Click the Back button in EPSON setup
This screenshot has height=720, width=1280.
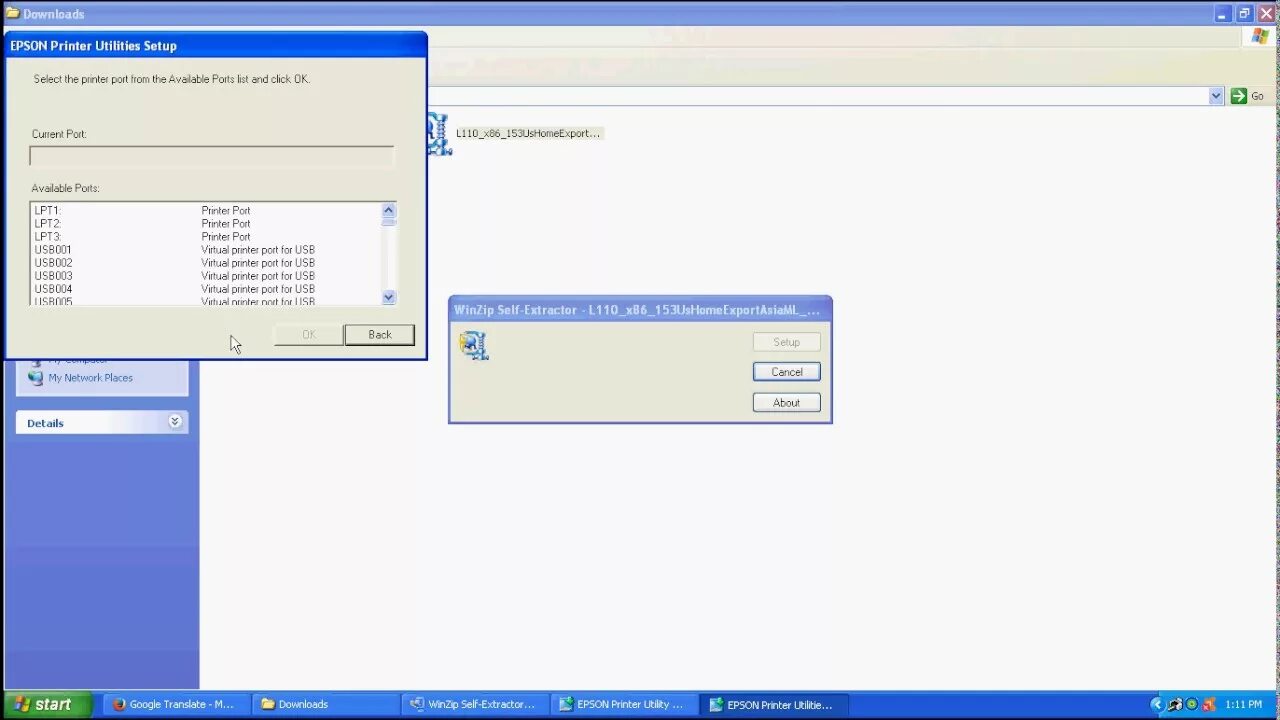click(379, 335)
